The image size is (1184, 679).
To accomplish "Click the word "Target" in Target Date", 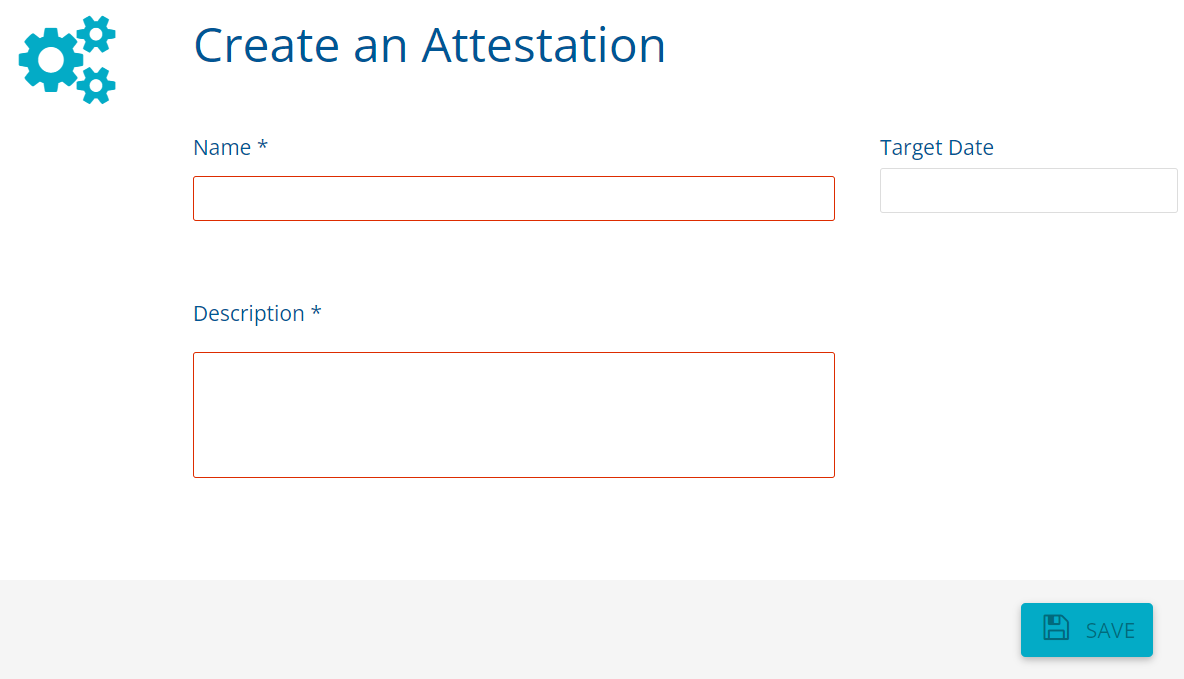I will tap(910, 148).
